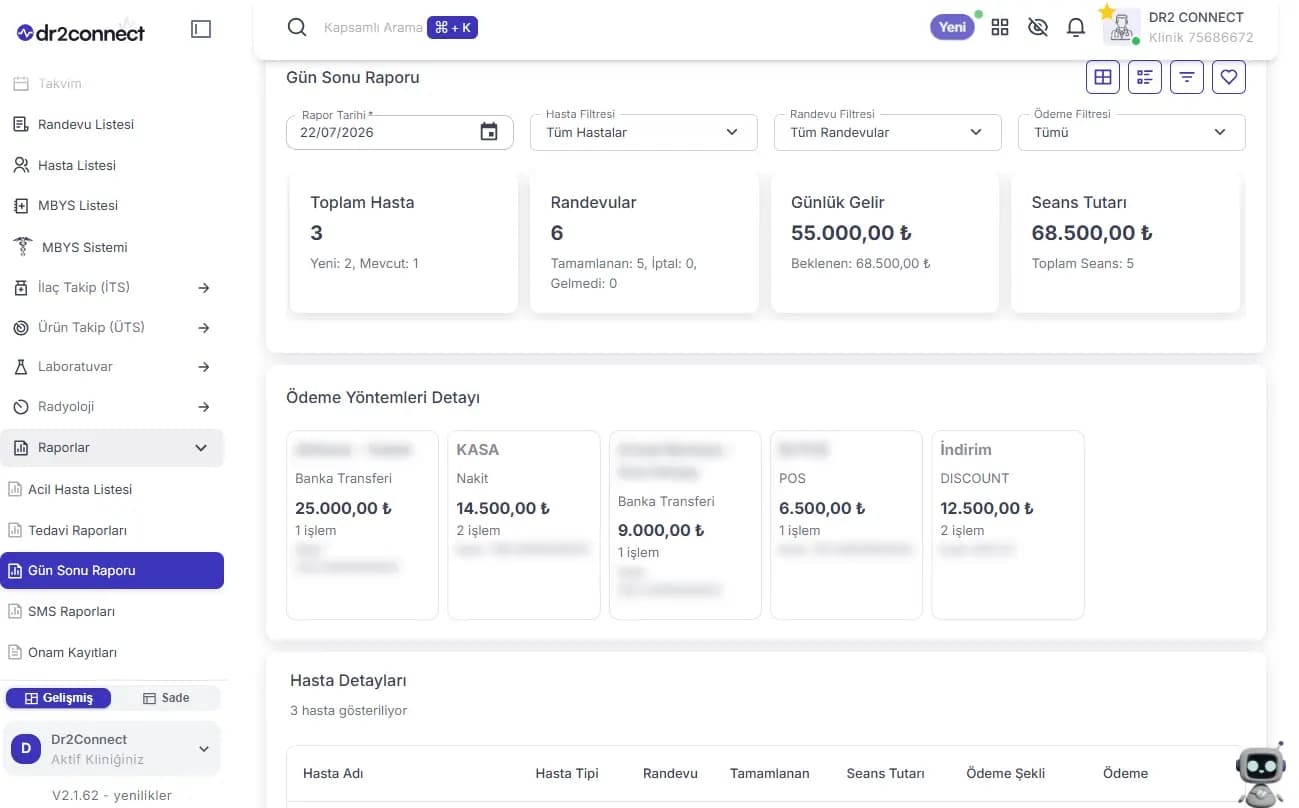1299x808 pixels.
Task: Open the V2.1.62 yenilikler link
Action: coord(112,795)
